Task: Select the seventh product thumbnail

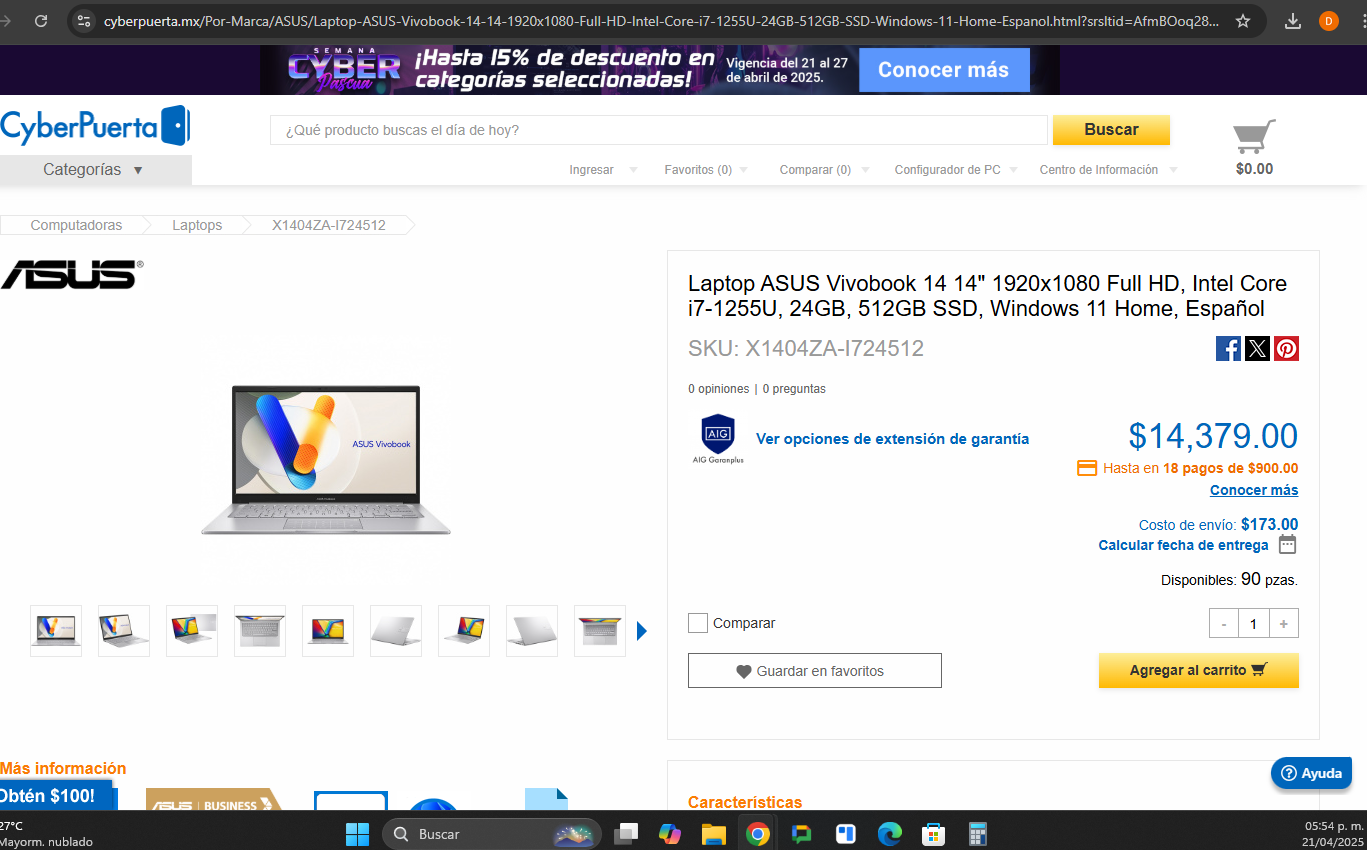Action: coord(464,631)
